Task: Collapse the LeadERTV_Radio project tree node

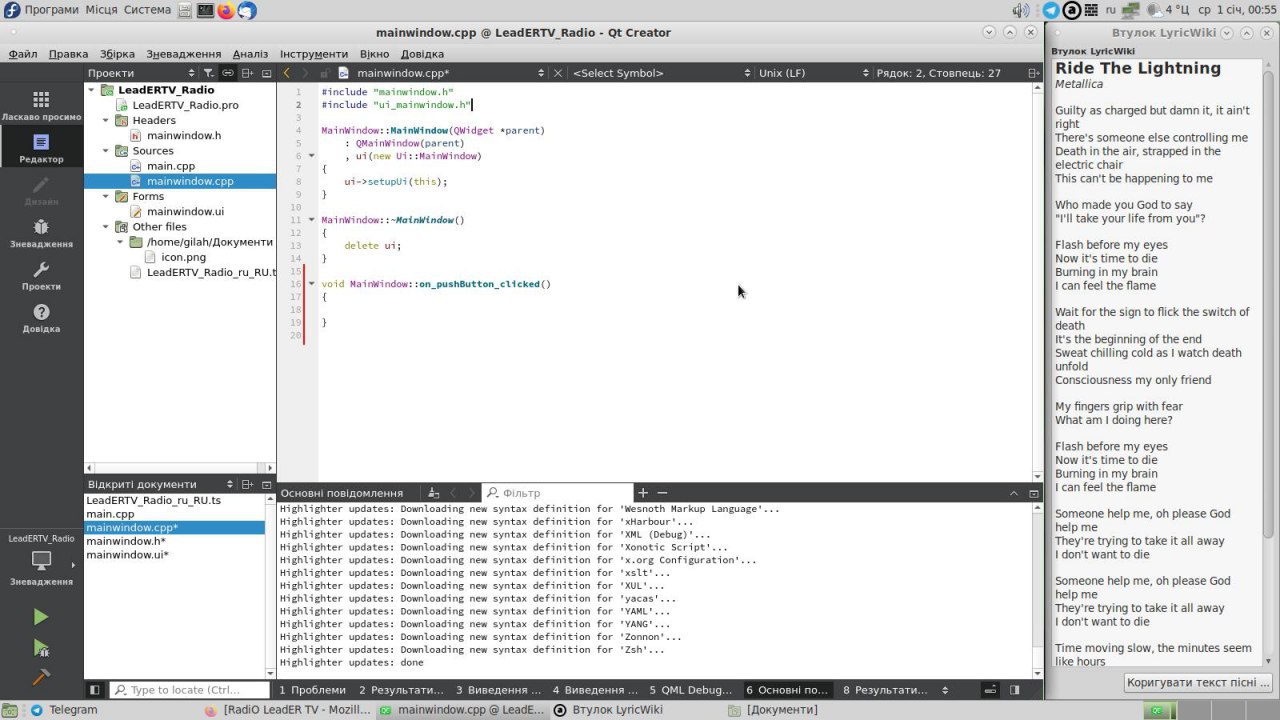Action: (x=93, y=90)
